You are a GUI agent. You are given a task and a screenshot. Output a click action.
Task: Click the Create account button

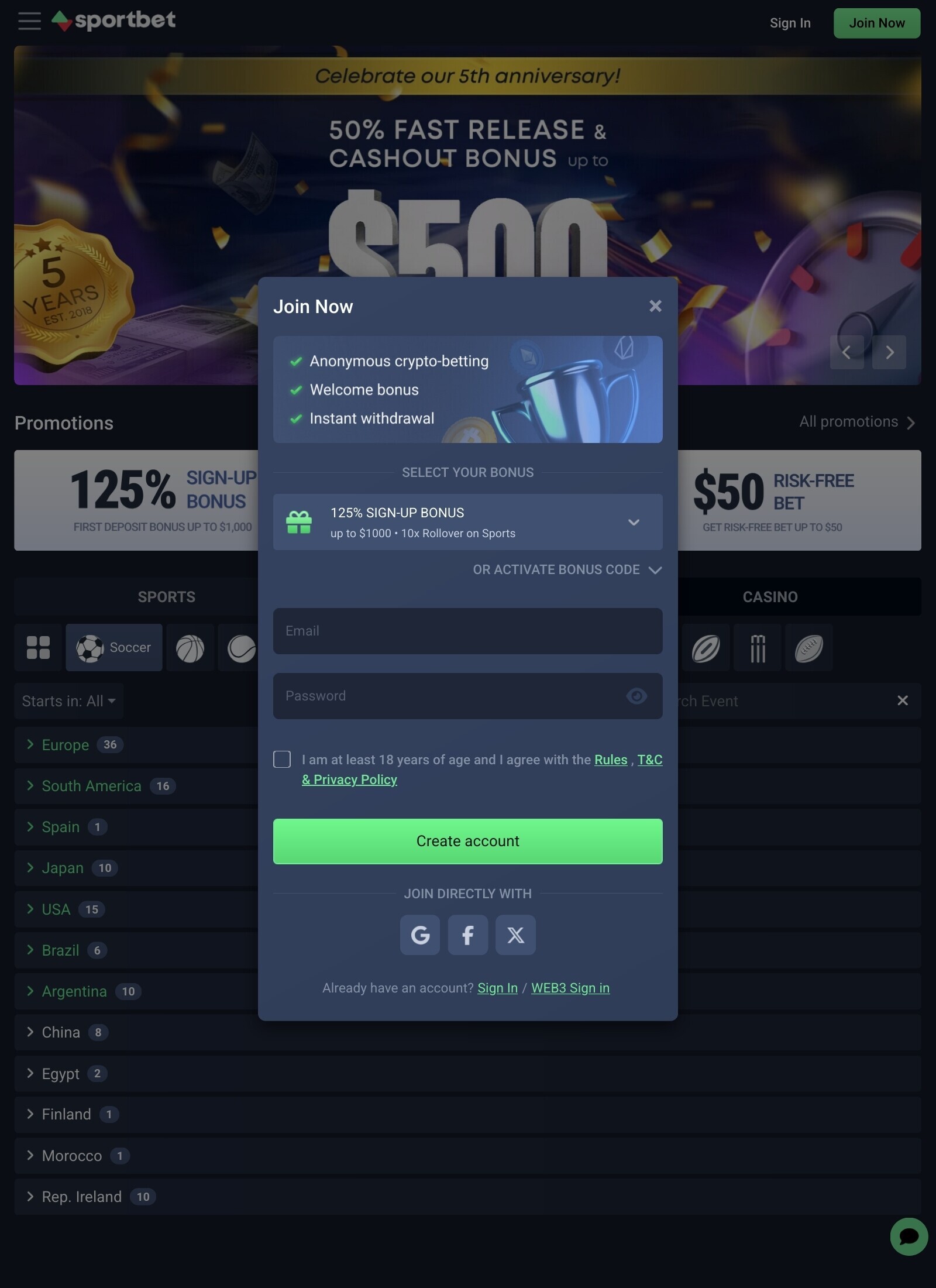point(468,841)
